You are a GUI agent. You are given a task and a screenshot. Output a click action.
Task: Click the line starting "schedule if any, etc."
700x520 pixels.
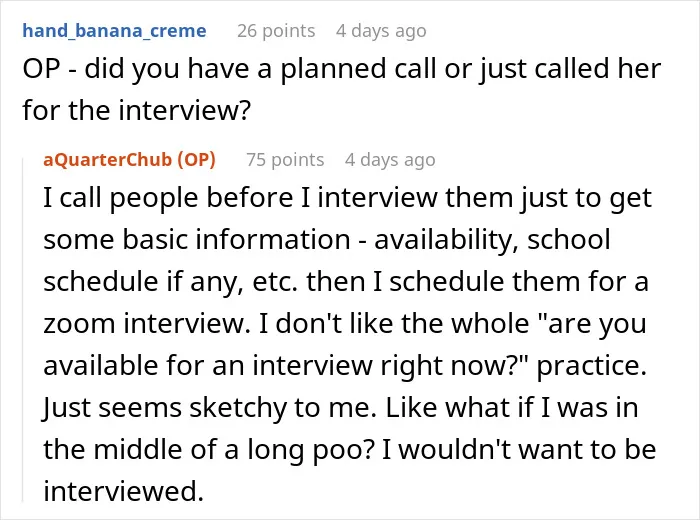click(346, 282)
